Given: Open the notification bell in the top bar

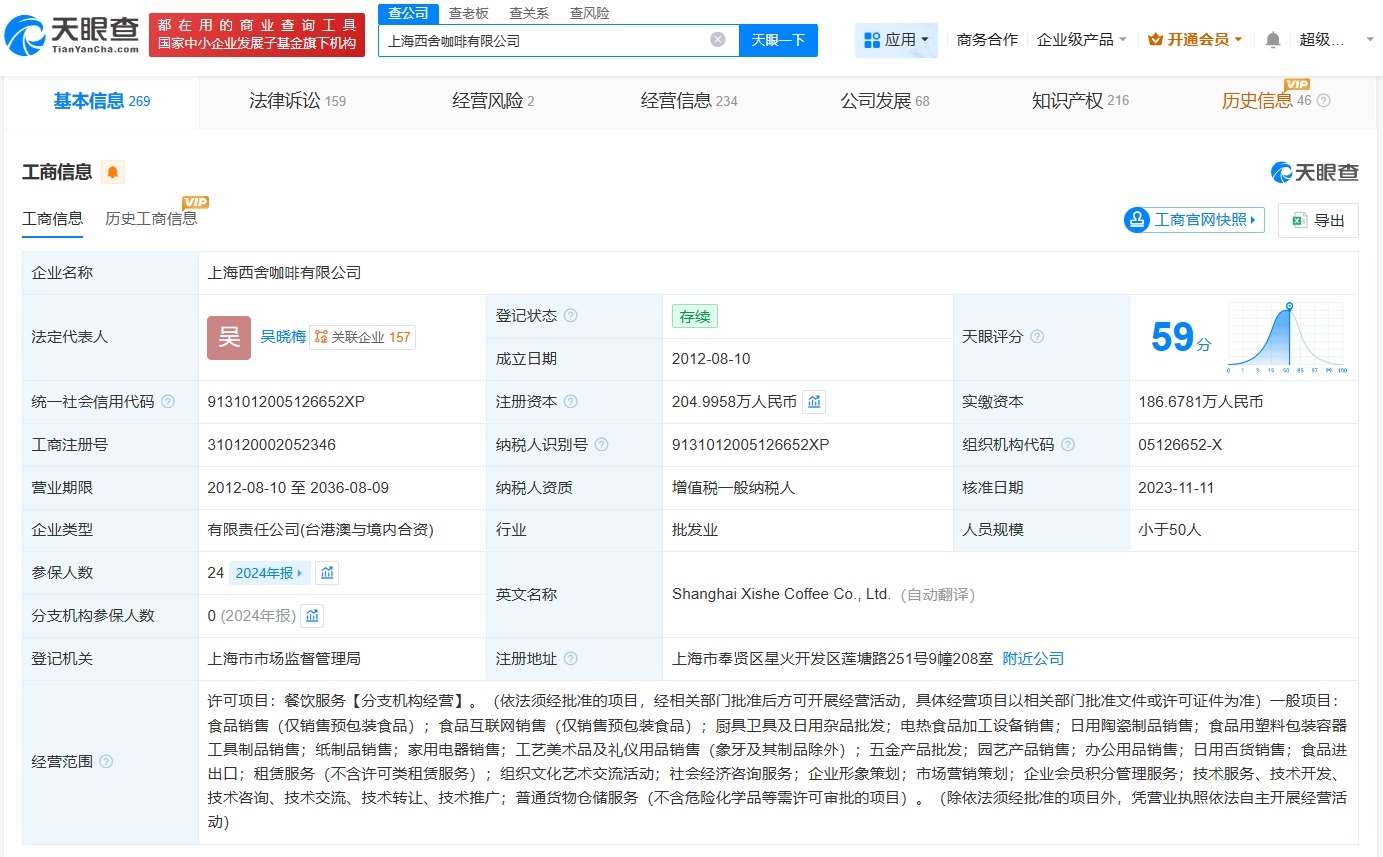Looking at the screenshot, I should 1272,37.
